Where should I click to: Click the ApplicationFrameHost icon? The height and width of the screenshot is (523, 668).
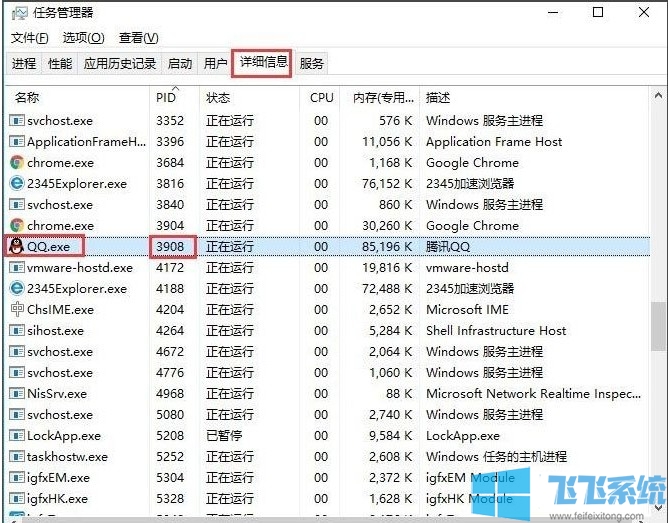(17, 142)
